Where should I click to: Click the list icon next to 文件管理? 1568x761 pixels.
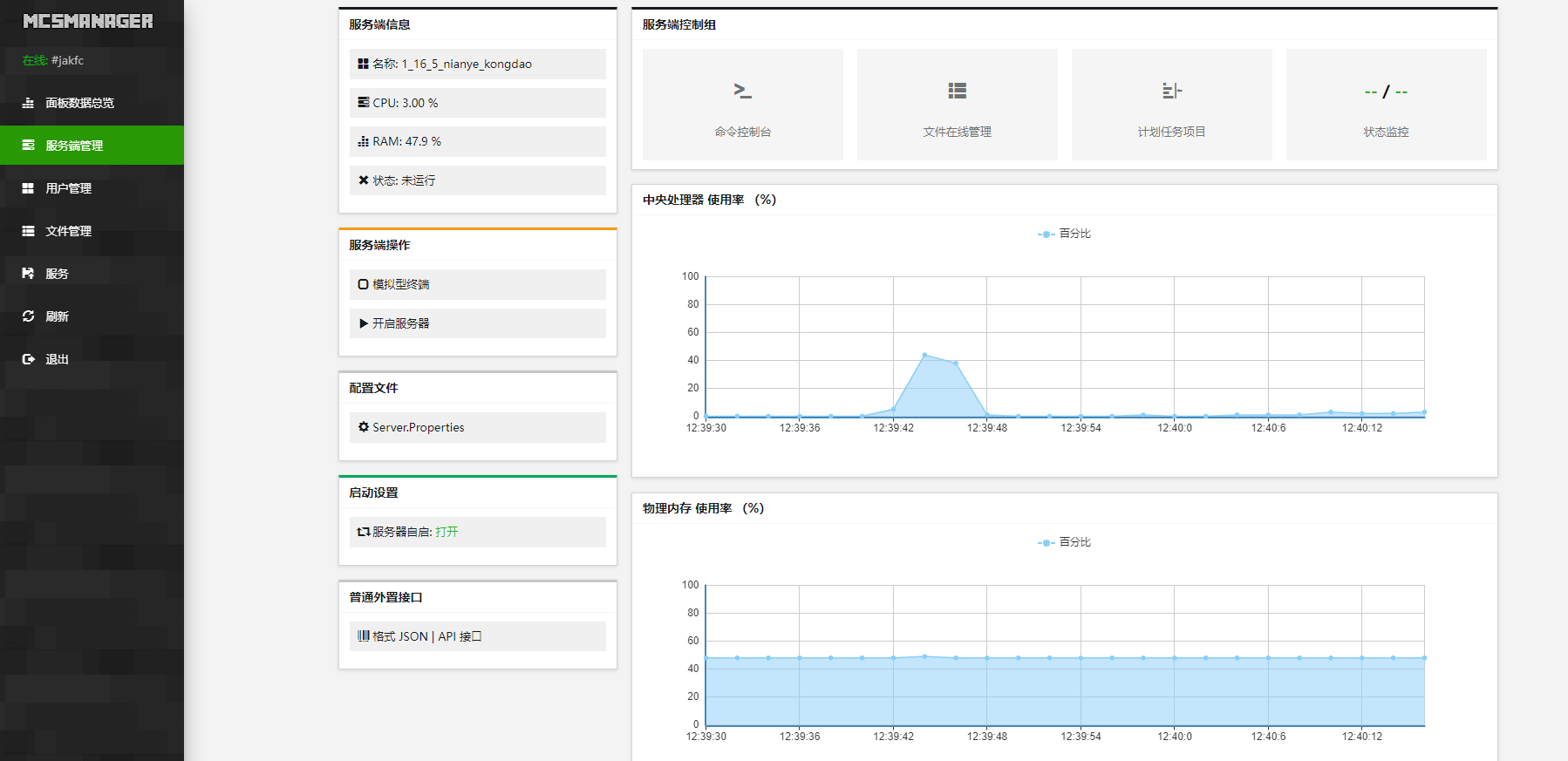(x=28, y=231)
